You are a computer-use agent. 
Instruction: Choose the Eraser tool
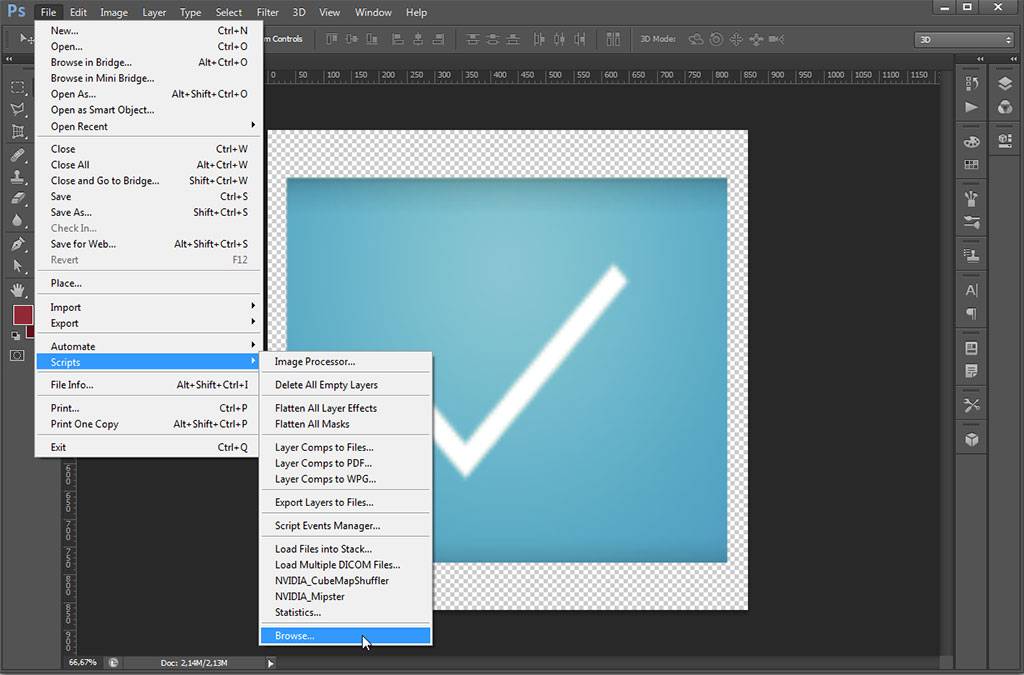tap(17, 199)
